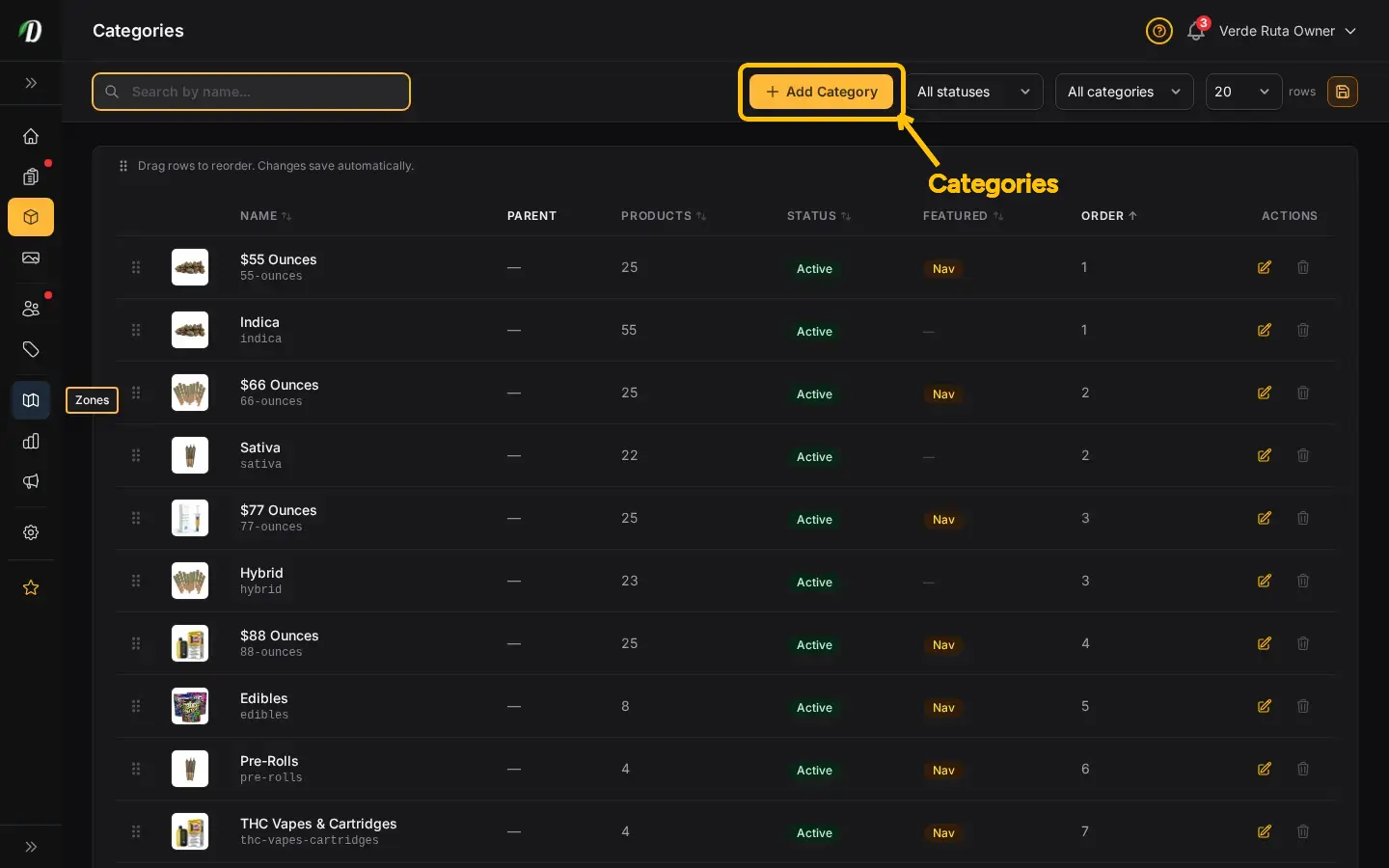Image resolution: width=1389 pixels, height=868 pixels.
Task: Edit the THC Vapes & Cartridges category
Action: [x=1265, y=831]
